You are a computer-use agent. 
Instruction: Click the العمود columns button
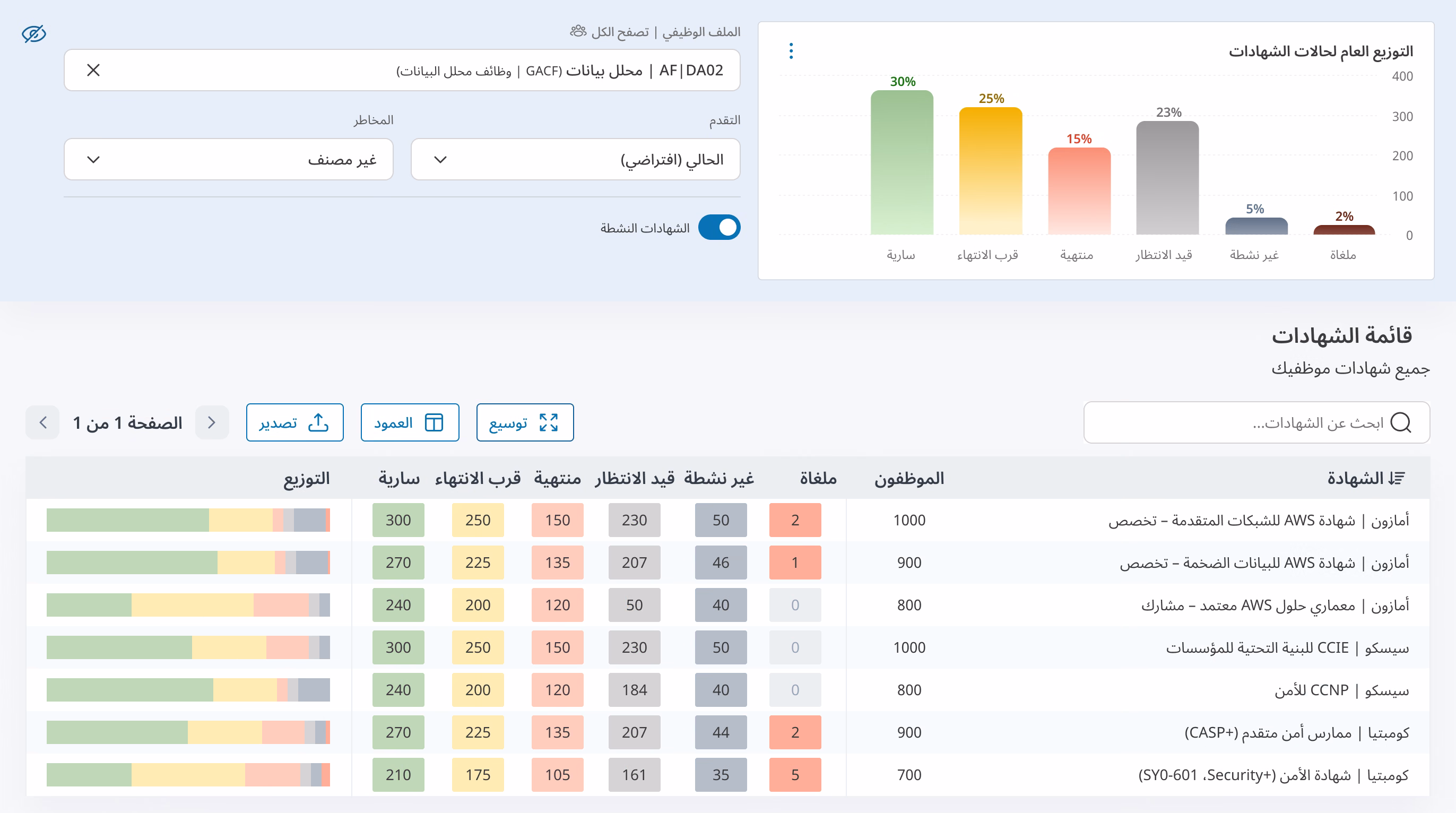pos(410,422)
